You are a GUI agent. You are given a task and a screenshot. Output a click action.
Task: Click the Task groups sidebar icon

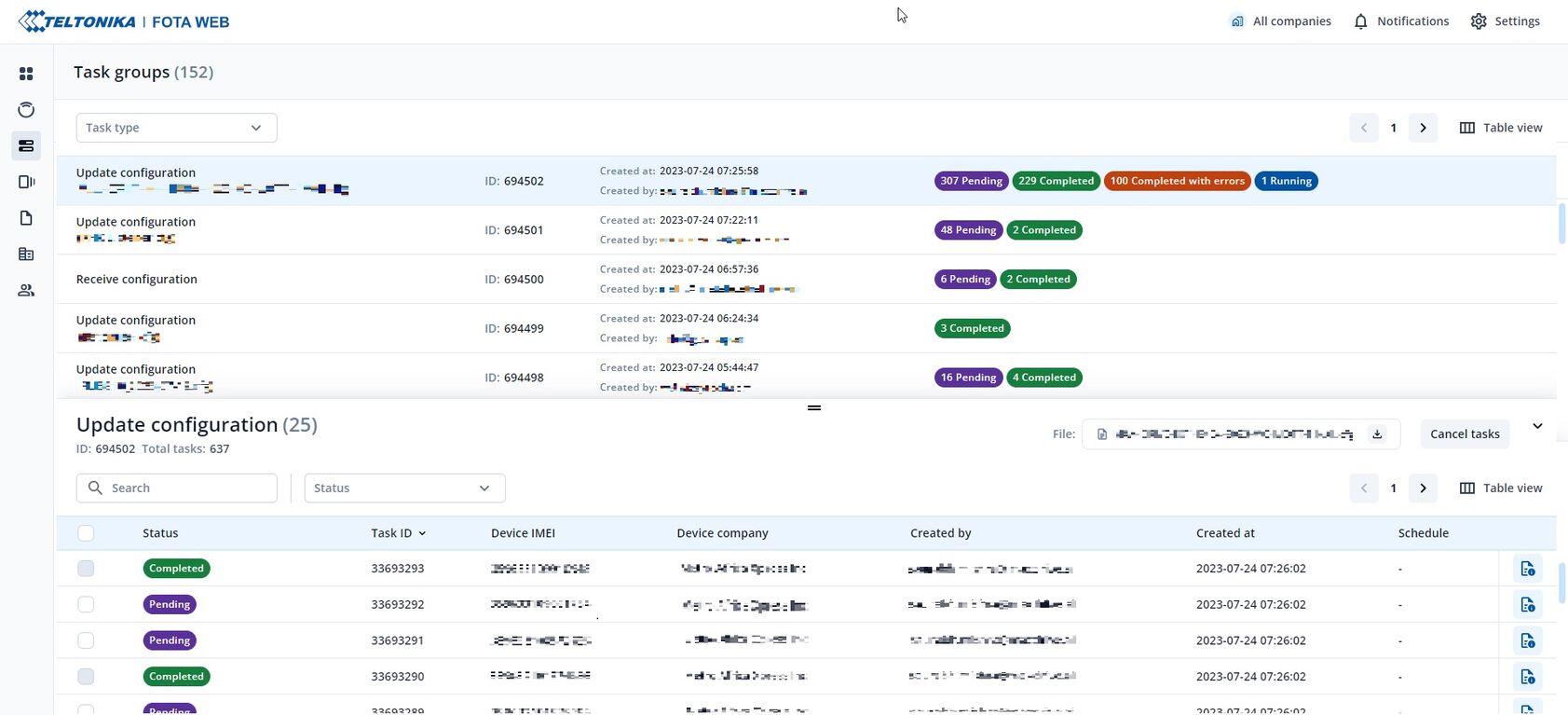(x=26, y=146)
